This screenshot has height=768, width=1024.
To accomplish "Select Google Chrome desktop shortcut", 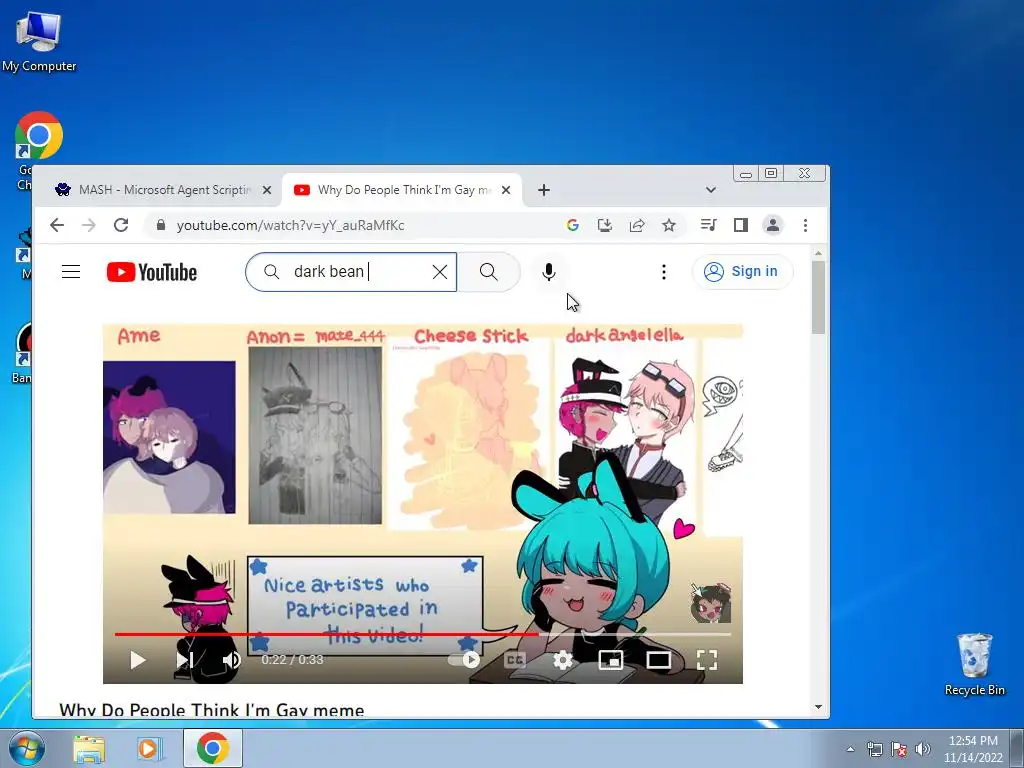I will point(39,135).
